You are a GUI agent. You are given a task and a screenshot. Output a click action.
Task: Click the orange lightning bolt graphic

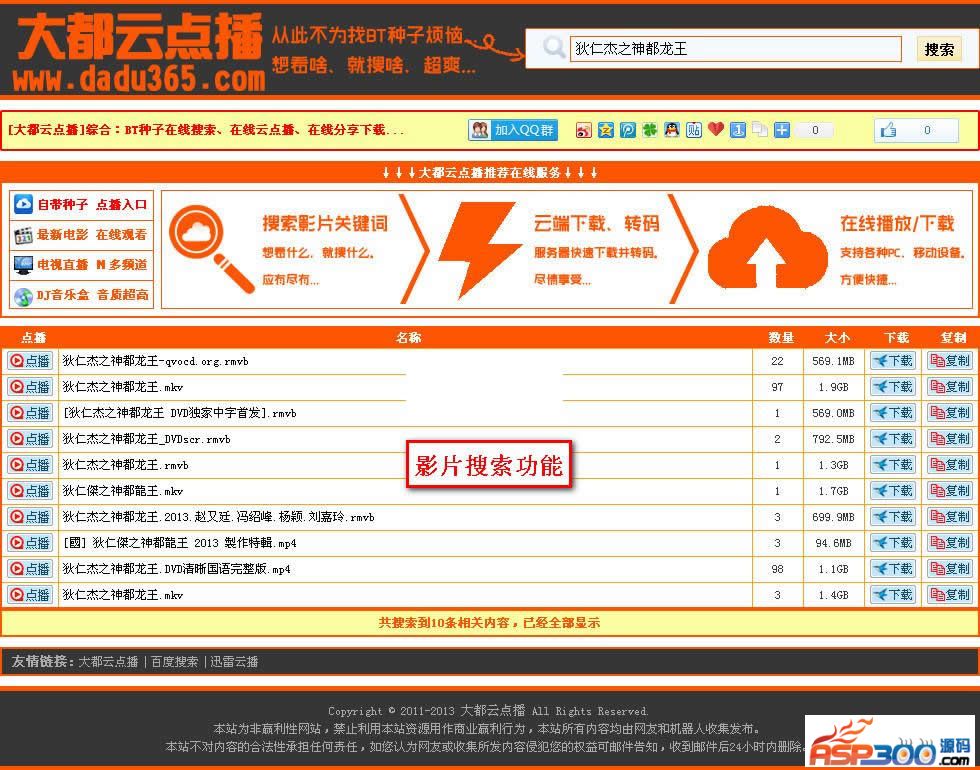click(x=479, y=250)
